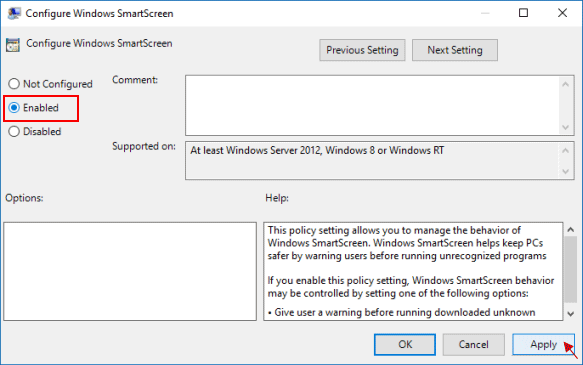Image resolution: width=583 pixels, height=365 pixels.
Task: Click up arrow of Comment box scrollbar
Action: pyautogui.click(x=566, y=84)
